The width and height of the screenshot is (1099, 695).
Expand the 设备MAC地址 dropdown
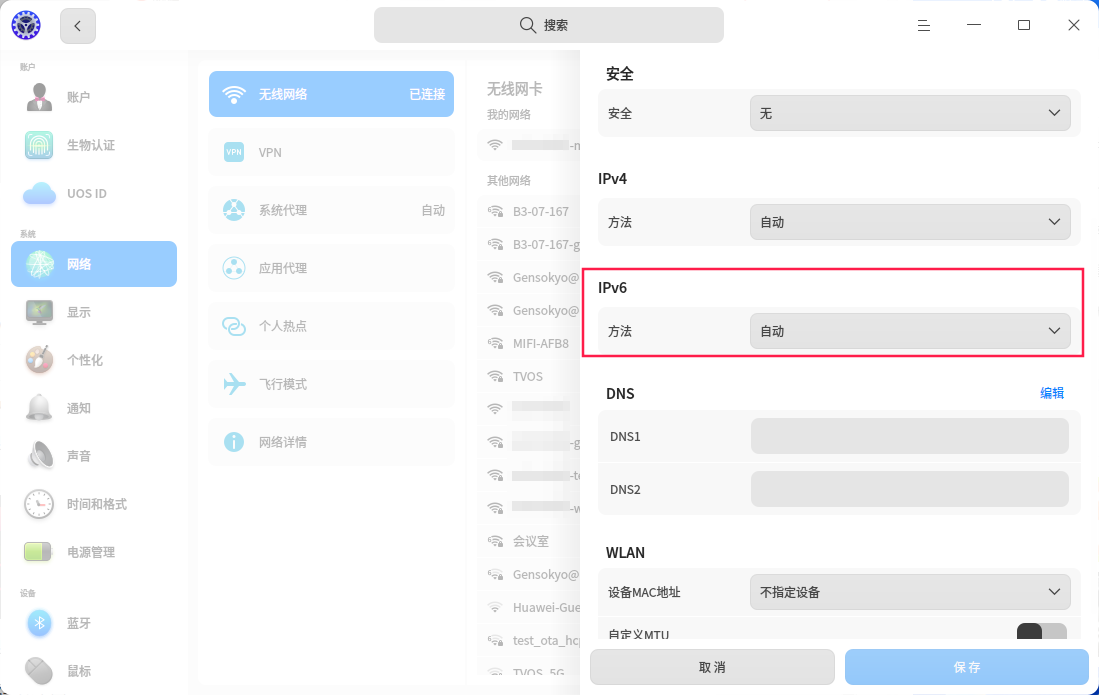[910, 592]
